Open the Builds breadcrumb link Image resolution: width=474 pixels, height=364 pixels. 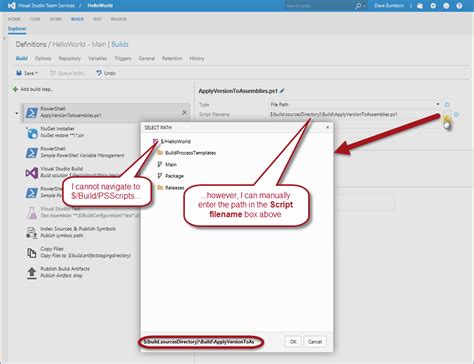pos(120,44)
